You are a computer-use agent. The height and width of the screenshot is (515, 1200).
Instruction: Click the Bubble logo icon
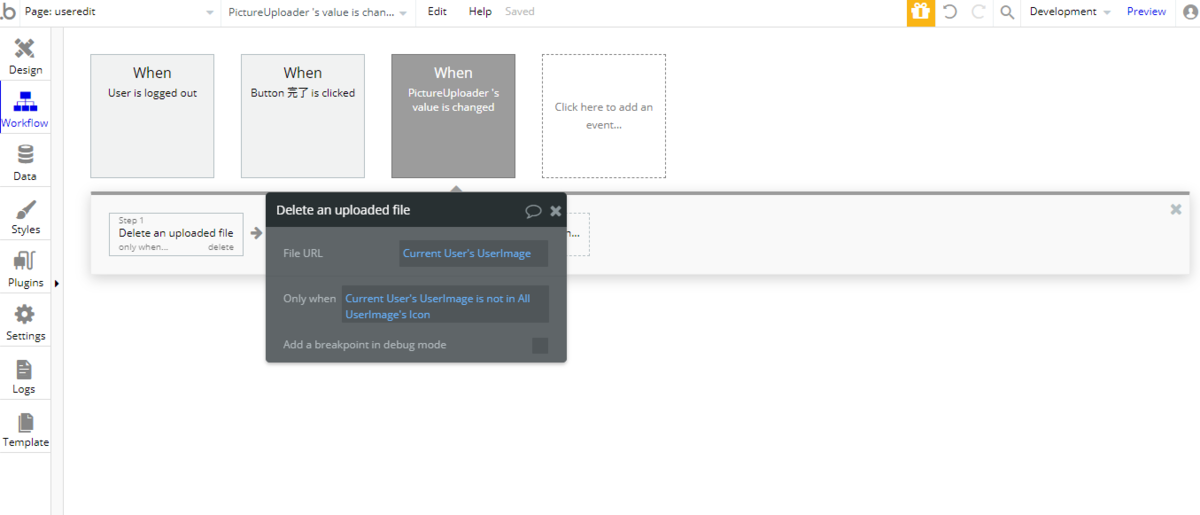(x=8, y=12)
